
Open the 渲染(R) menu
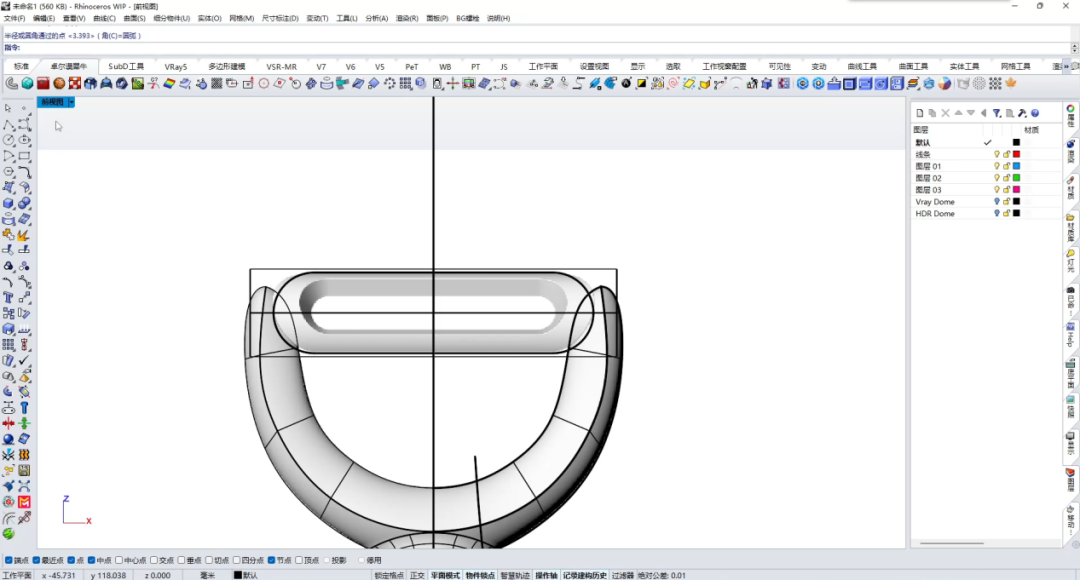click(407, 19)
